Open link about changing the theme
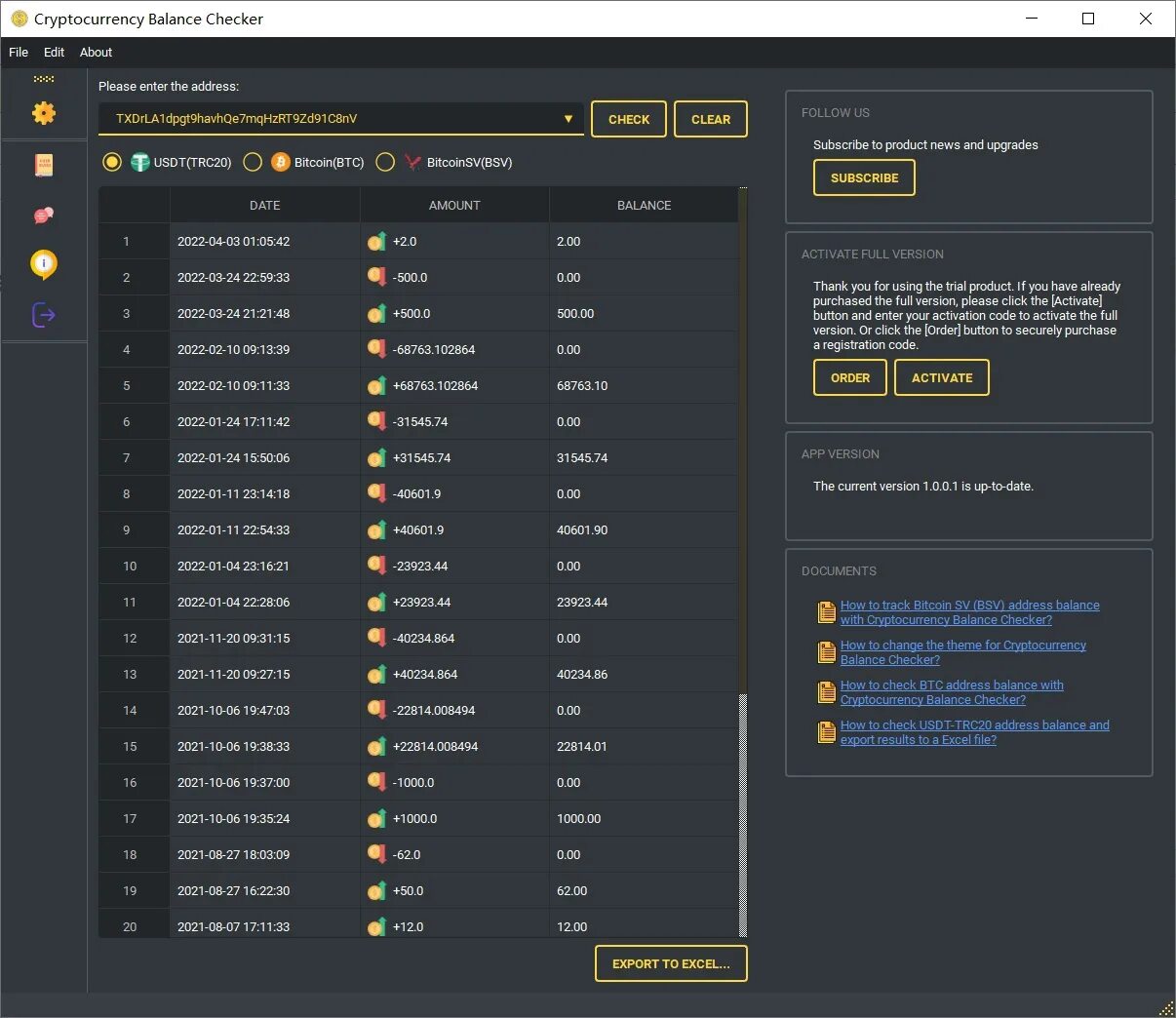This screenshot has height=1018, width=1176. [x=963, y=652]
